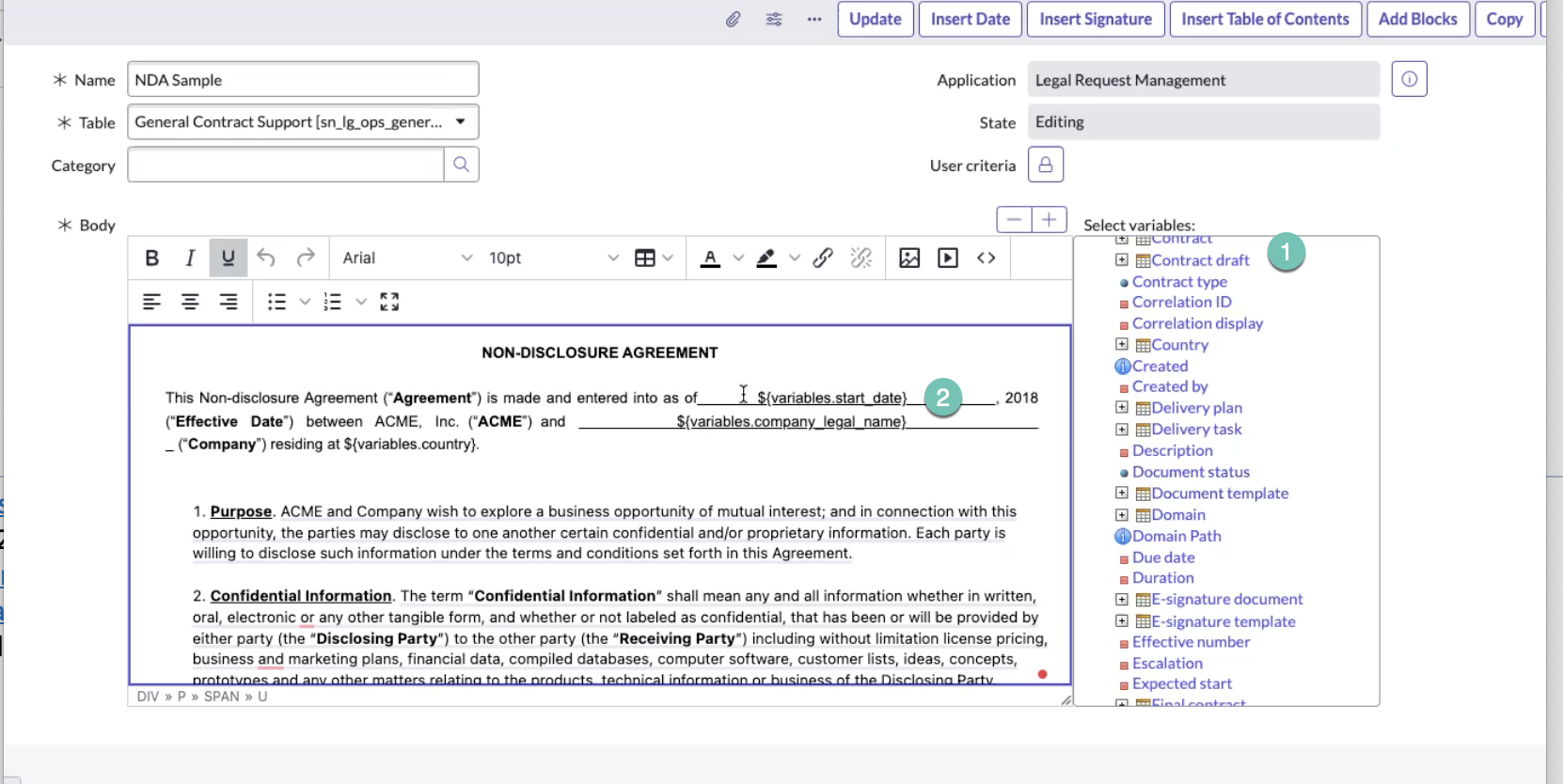Click the Update button
Viewport: 1563px width, 784px height.
876,19
